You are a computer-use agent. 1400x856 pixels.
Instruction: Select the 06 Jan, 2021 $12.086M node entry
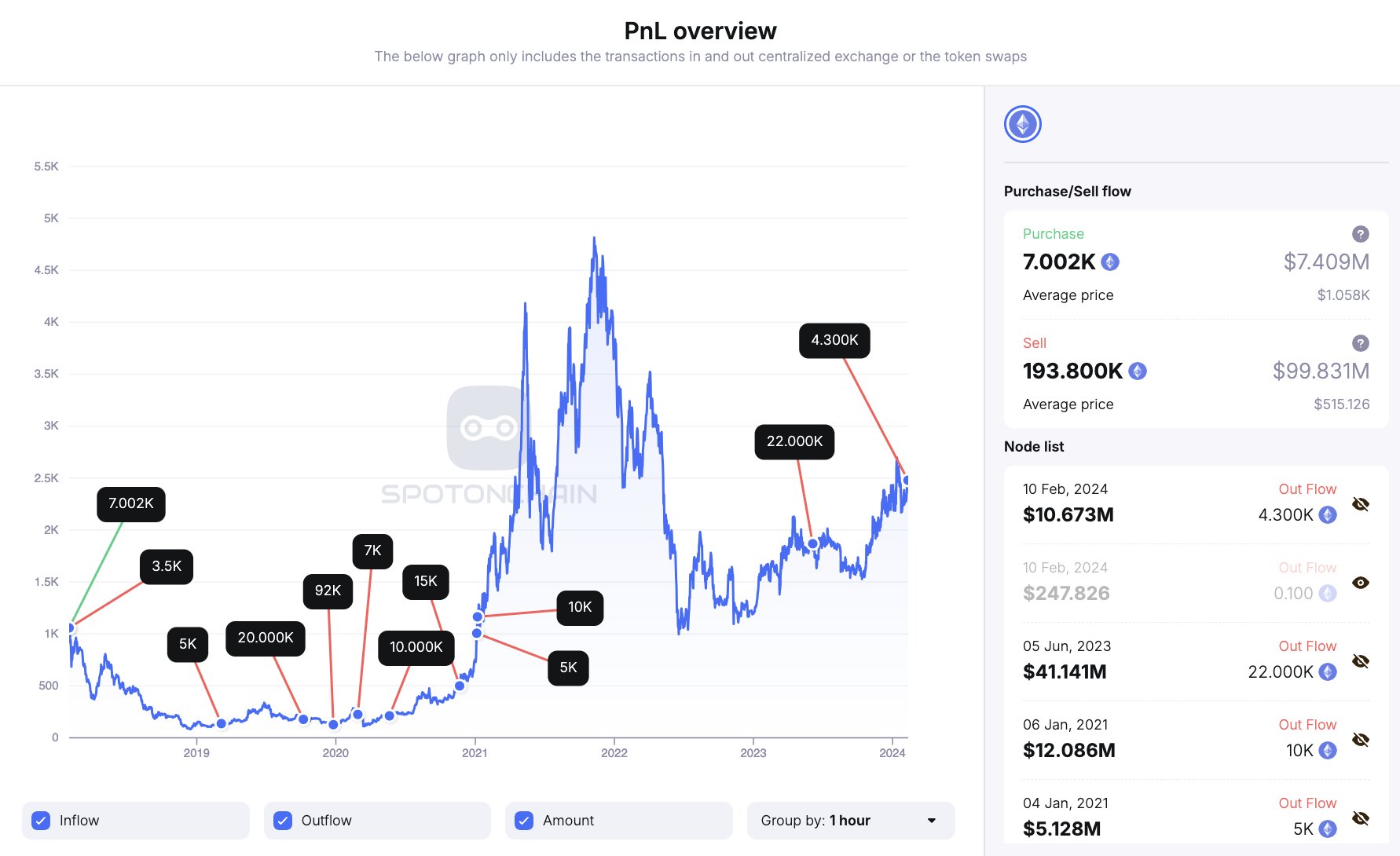tap(1068, 739)
